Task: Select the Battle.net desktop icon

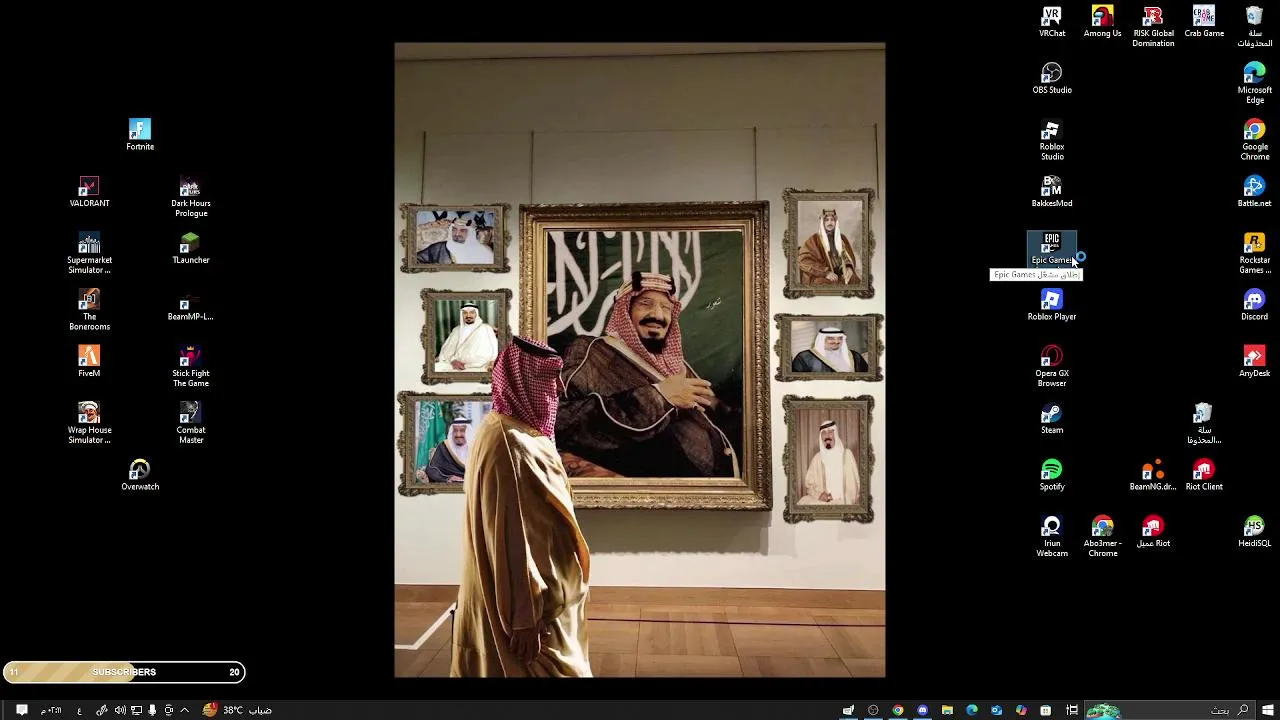Action: (x=1254, y=192)
